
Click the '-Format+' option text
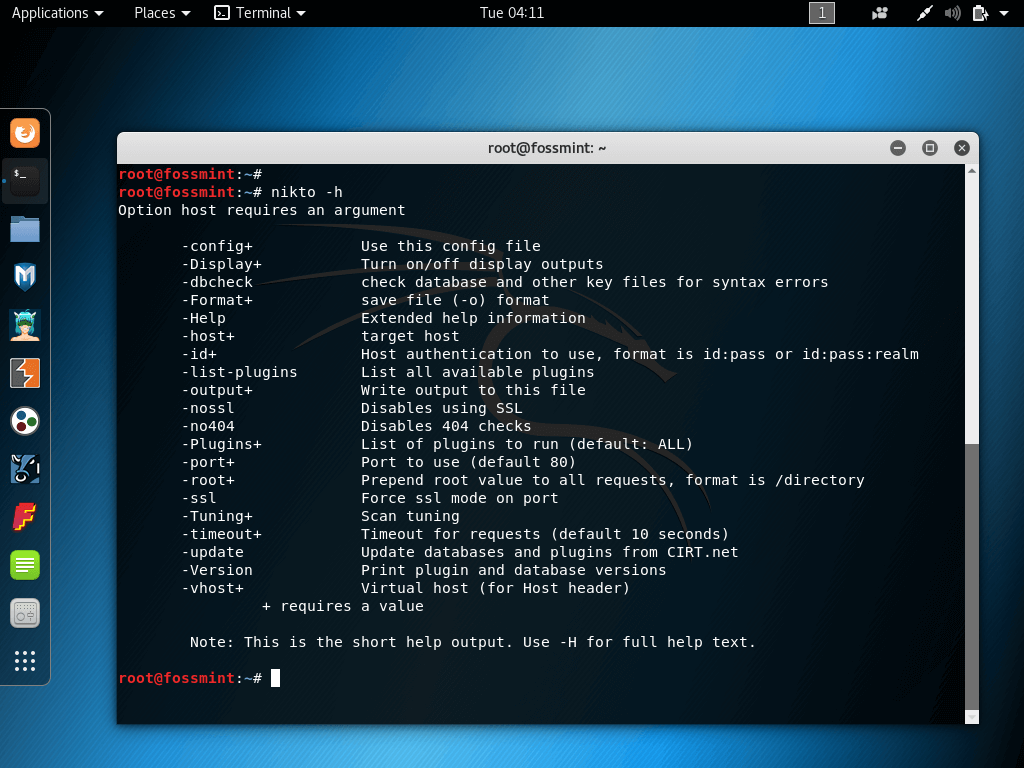point(217,300)
